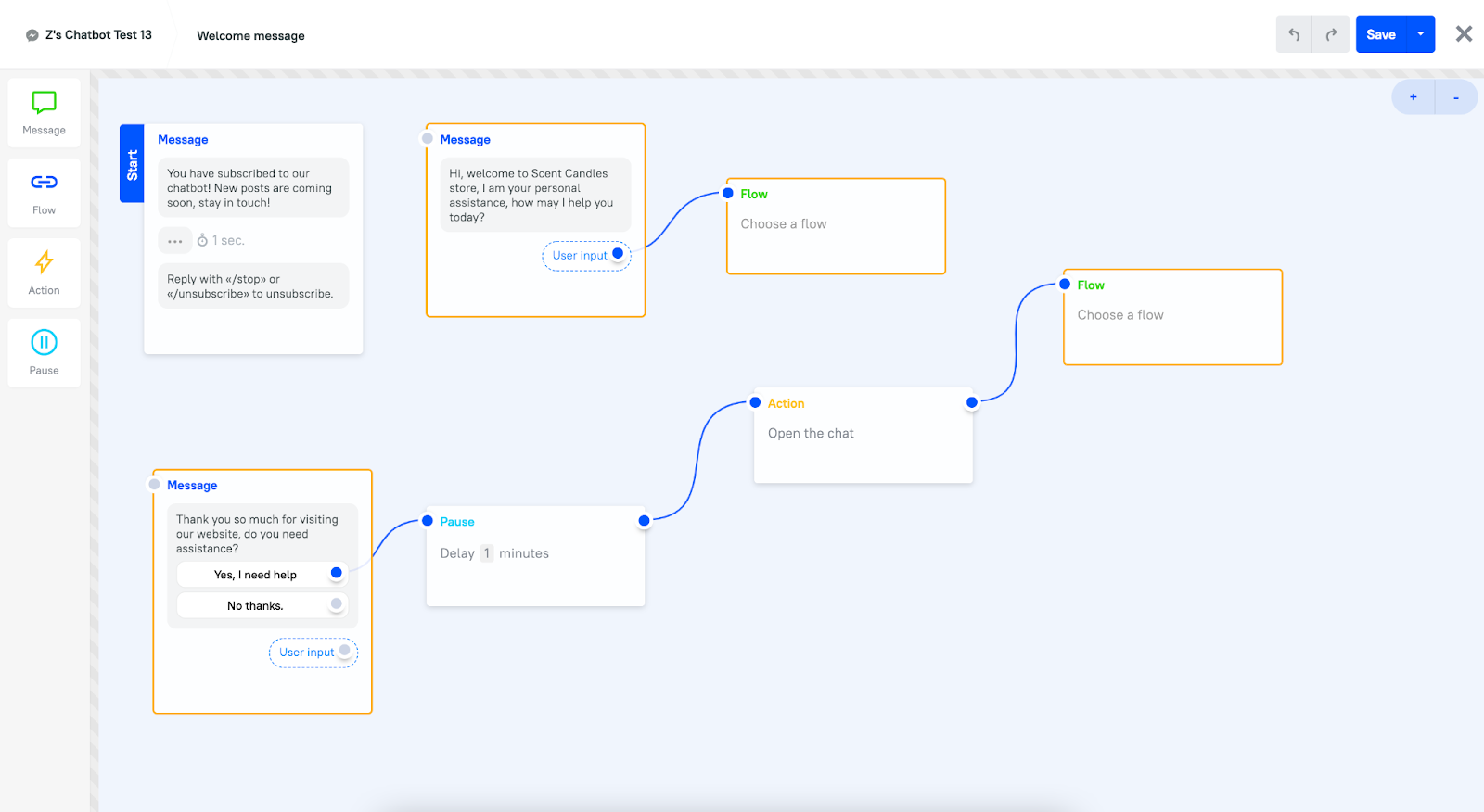Click the delay minutes value field
Viewport: 1484px width, 812px height.
pos(487,553)
